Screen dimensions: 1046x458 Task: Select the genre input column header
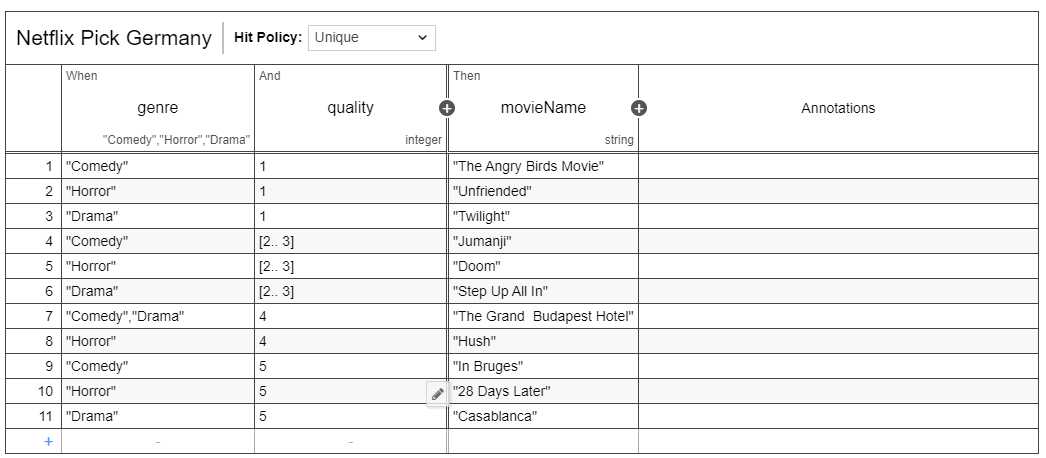(x=157, y=108)
